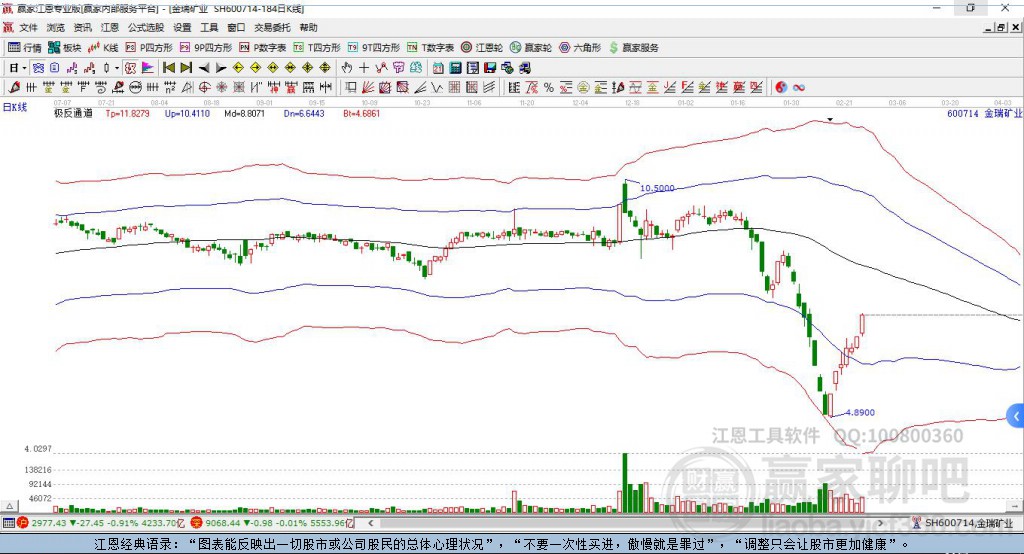Open the T四方形 tool
Image resolution: width=1024 pixels, height=554 pixels.
(x=317, y=48)
